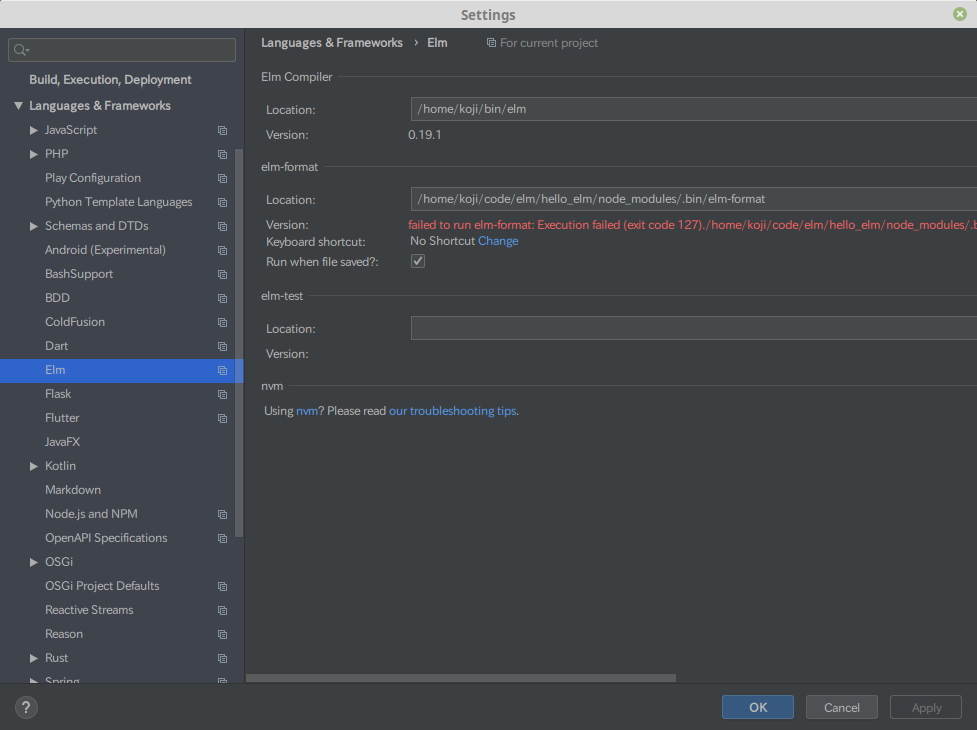Click project icon beside BDD
This screenshot has height=730, width=977.
coord(222,298)
